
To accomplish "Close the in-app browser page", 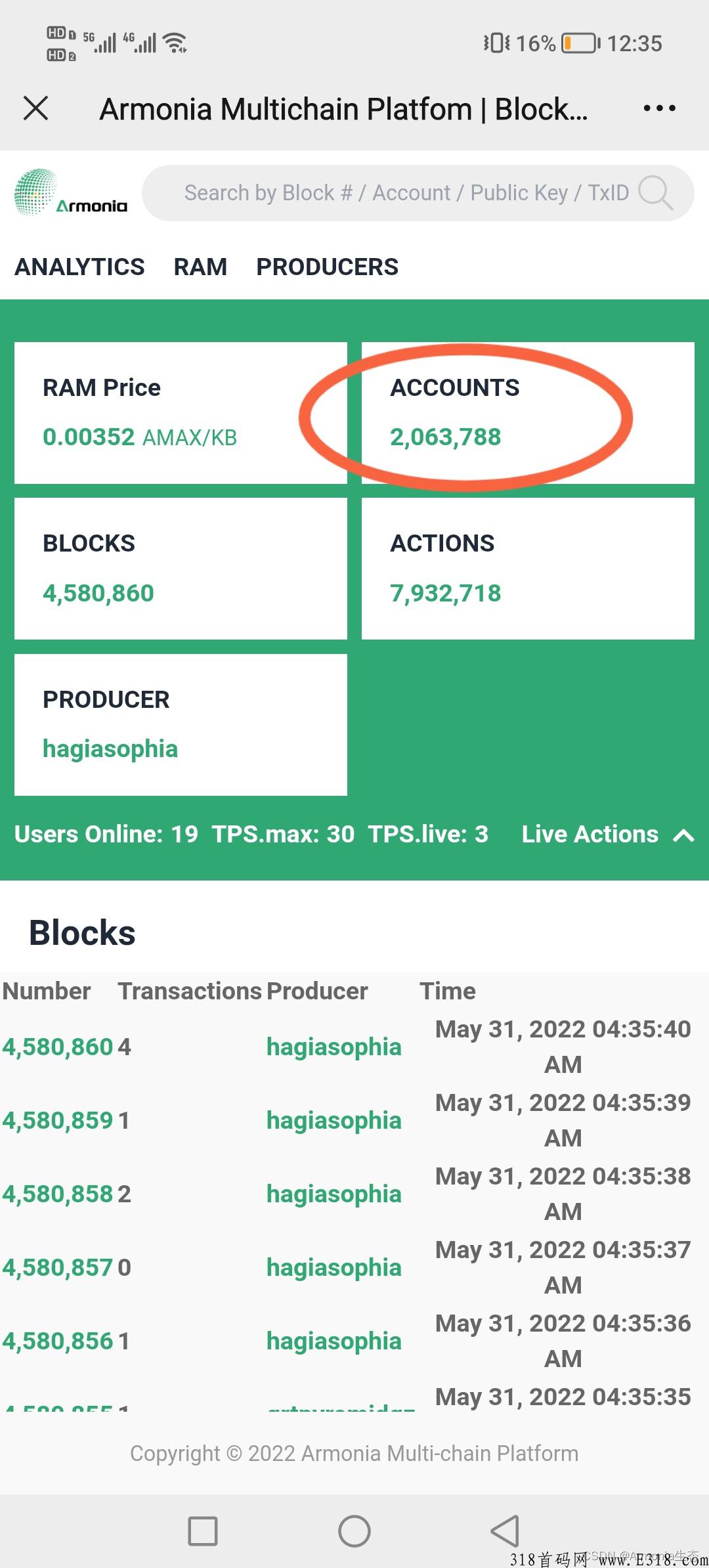I will pos(36,108).
